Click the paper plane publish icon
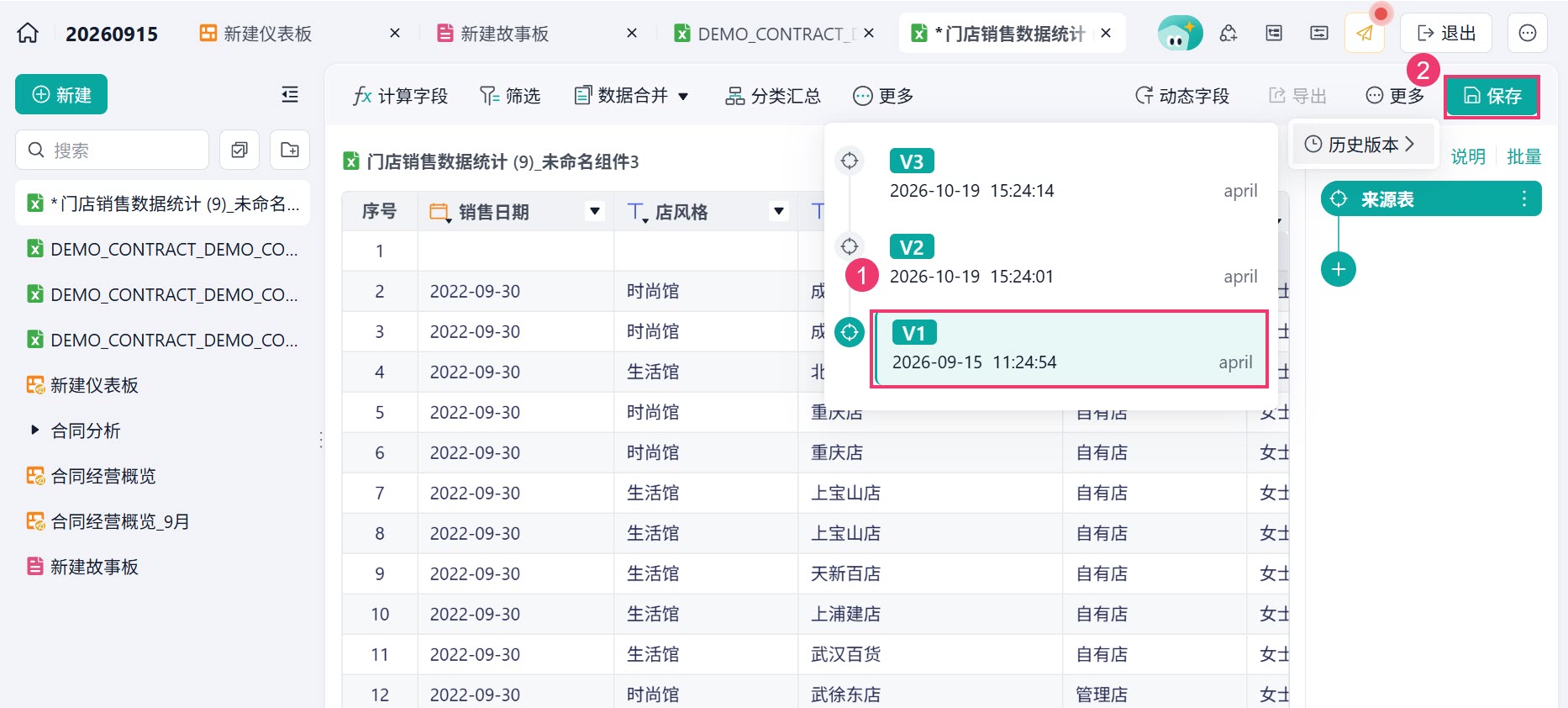This screenshot has height=708, width=1568. coord(1365,34)
